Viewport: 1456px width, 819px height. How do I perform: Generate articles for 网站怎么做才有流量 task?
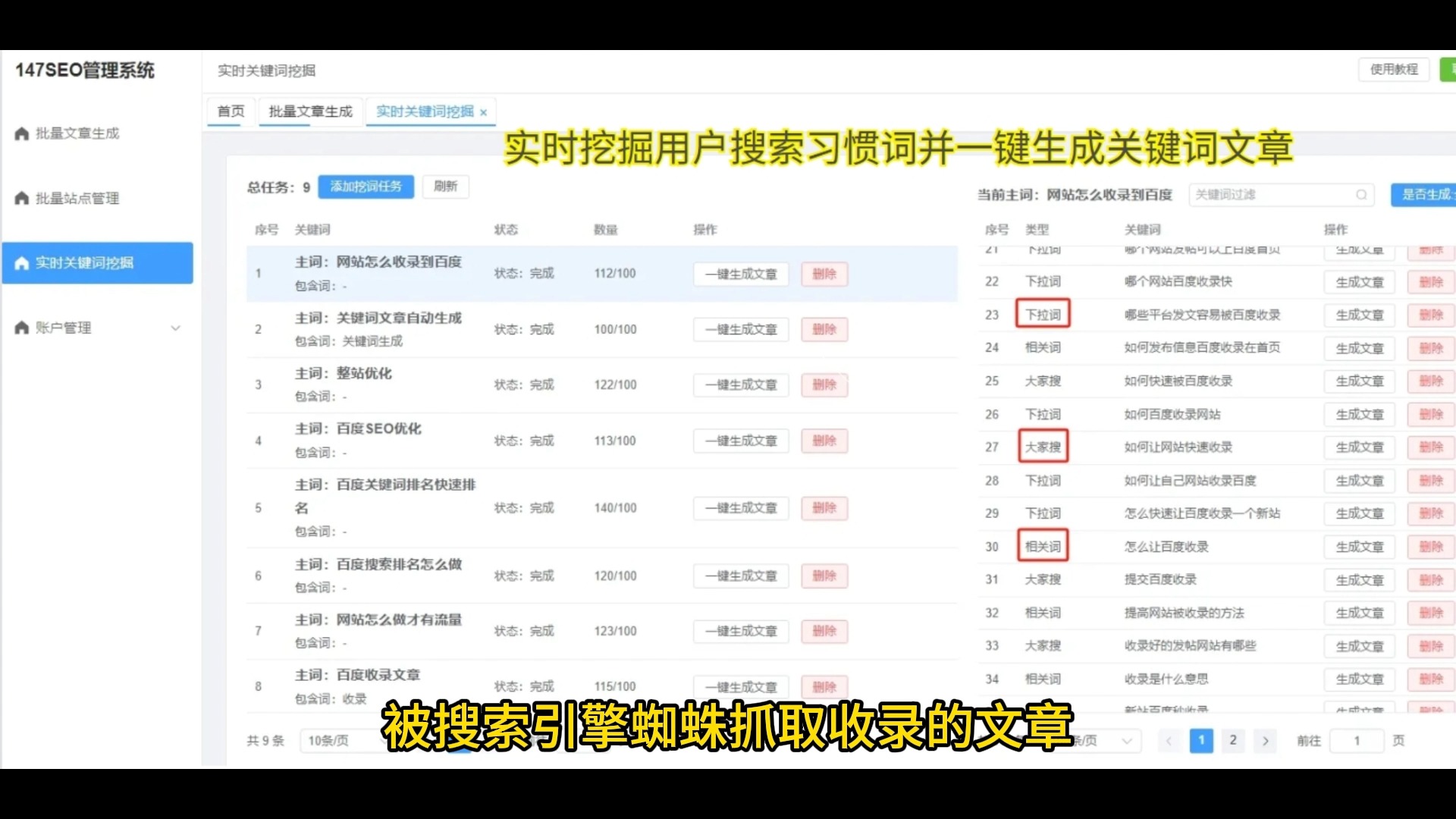point(741,632)
